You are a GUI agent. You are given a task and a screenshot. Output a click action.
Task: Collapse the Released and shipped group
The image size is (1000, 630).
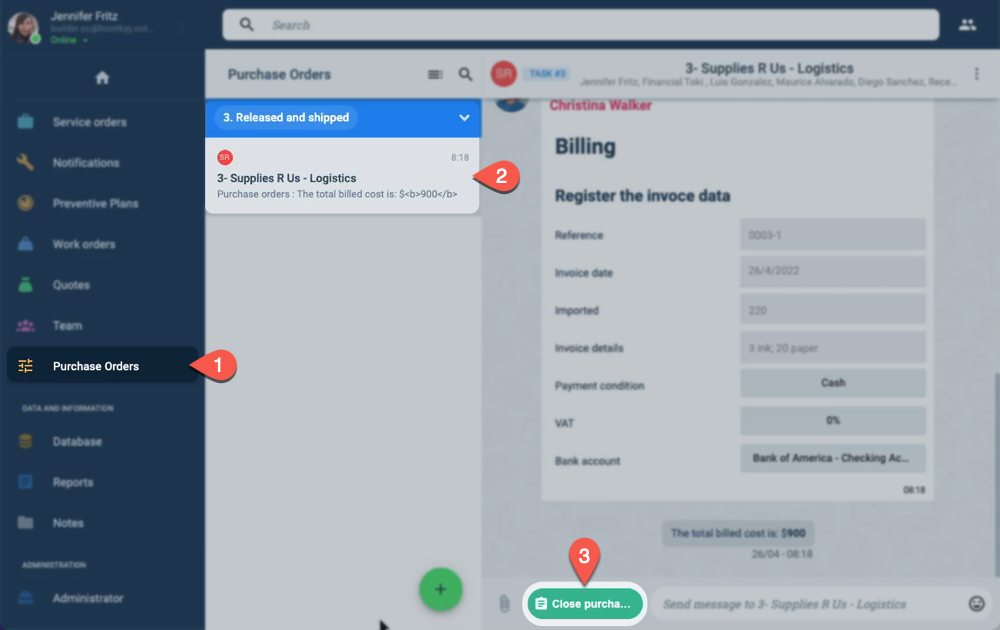tap(463, 118)
